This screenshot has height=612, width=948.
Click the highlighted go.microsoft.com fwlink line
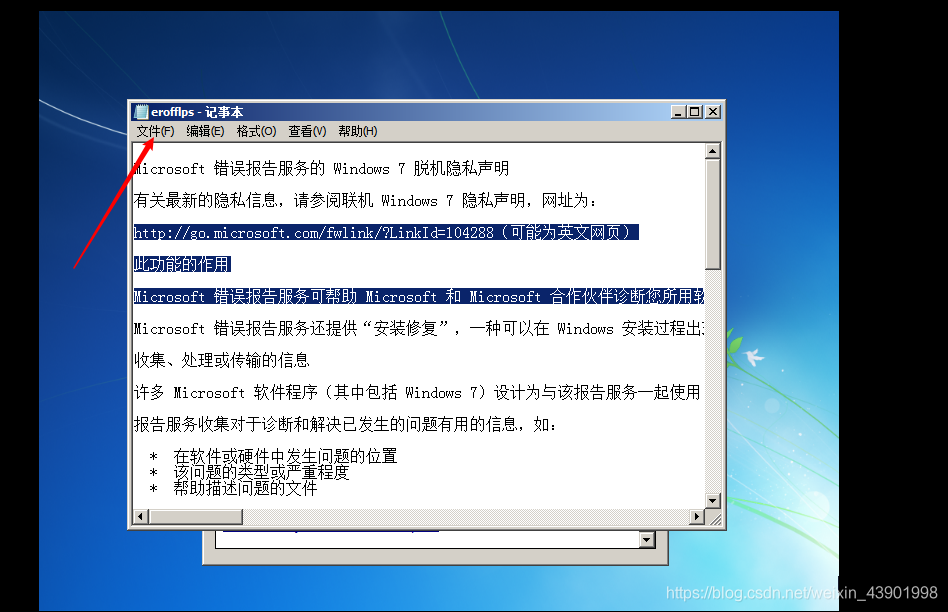(x=386, y=232)
